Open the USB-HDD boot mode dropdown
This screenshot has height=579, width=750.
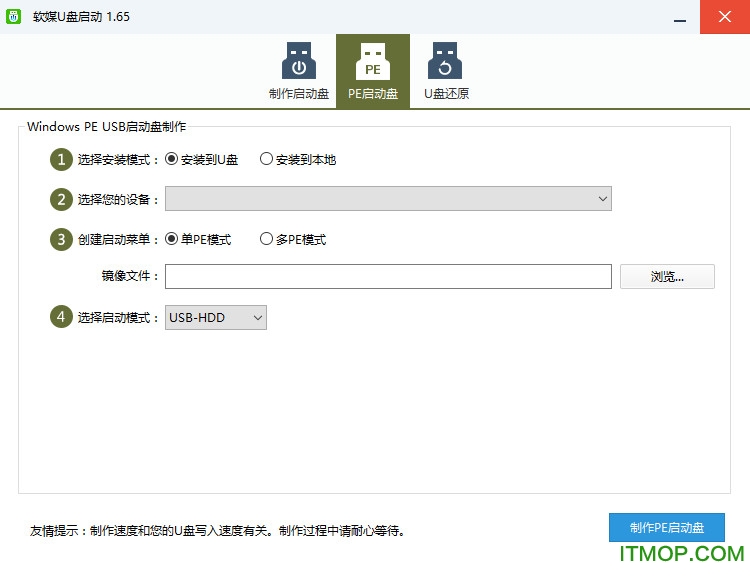[216, 318]
